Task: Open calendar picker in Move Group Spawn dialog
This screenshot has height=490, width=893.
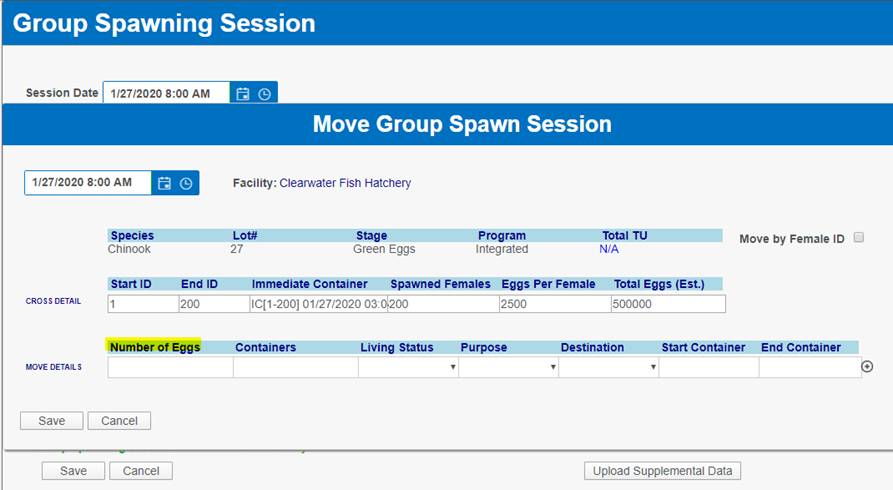Action: (165, 183)
